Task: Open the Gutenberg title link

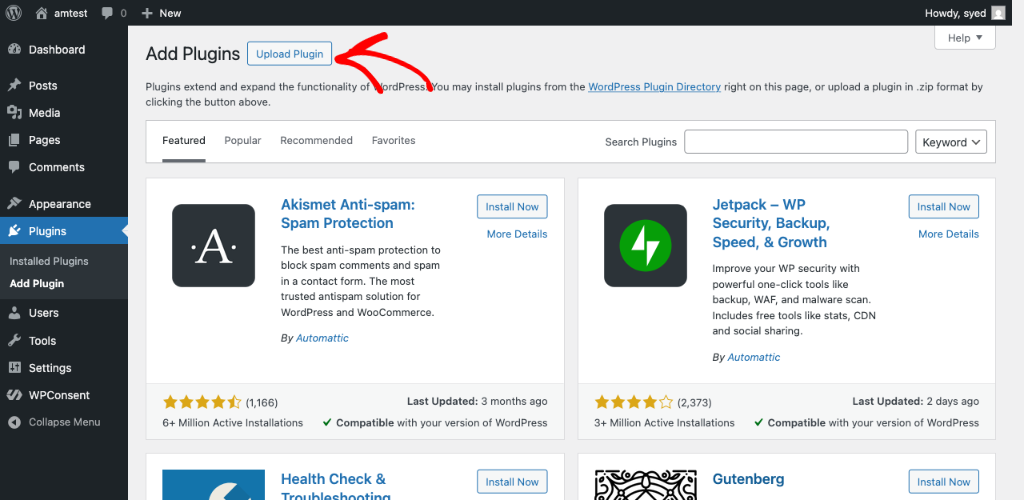Action: (748, 479)
